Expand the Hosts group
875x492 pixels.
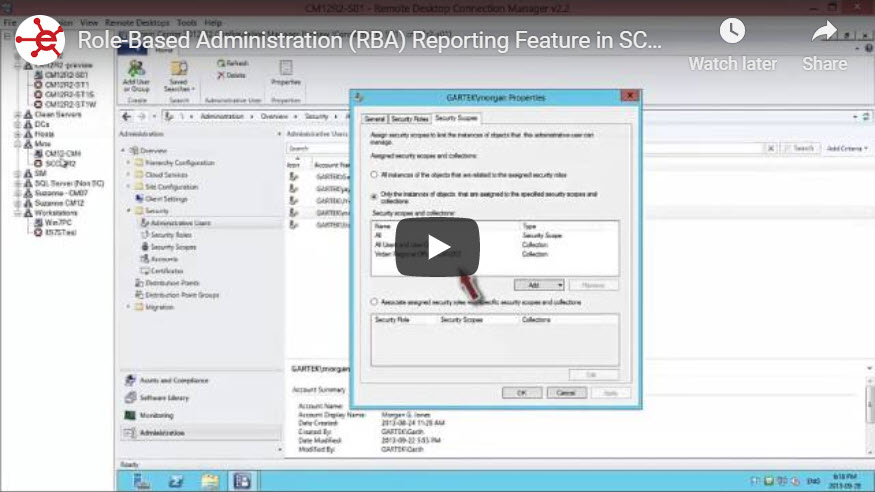pos(17,134)
